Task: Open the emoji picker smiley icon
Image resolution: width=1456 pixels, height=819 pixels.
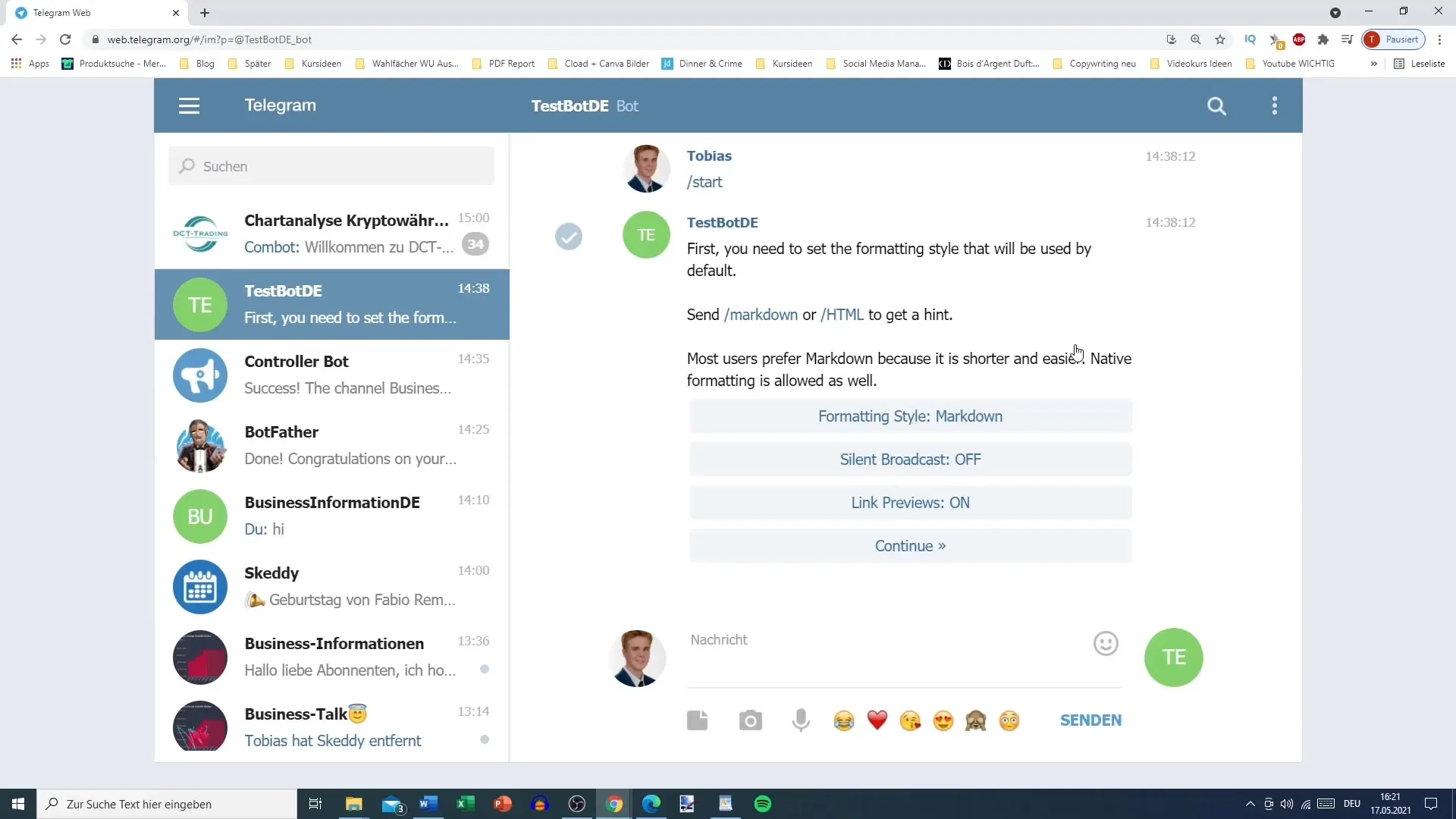Action: click(x=1106, y=644)
